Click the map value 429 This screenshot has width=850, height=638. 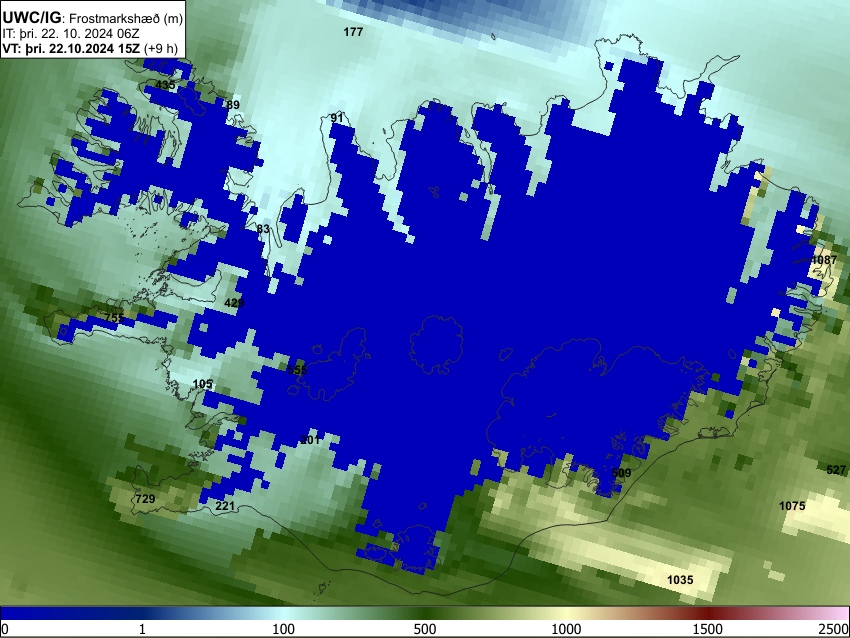pos(234,302)
